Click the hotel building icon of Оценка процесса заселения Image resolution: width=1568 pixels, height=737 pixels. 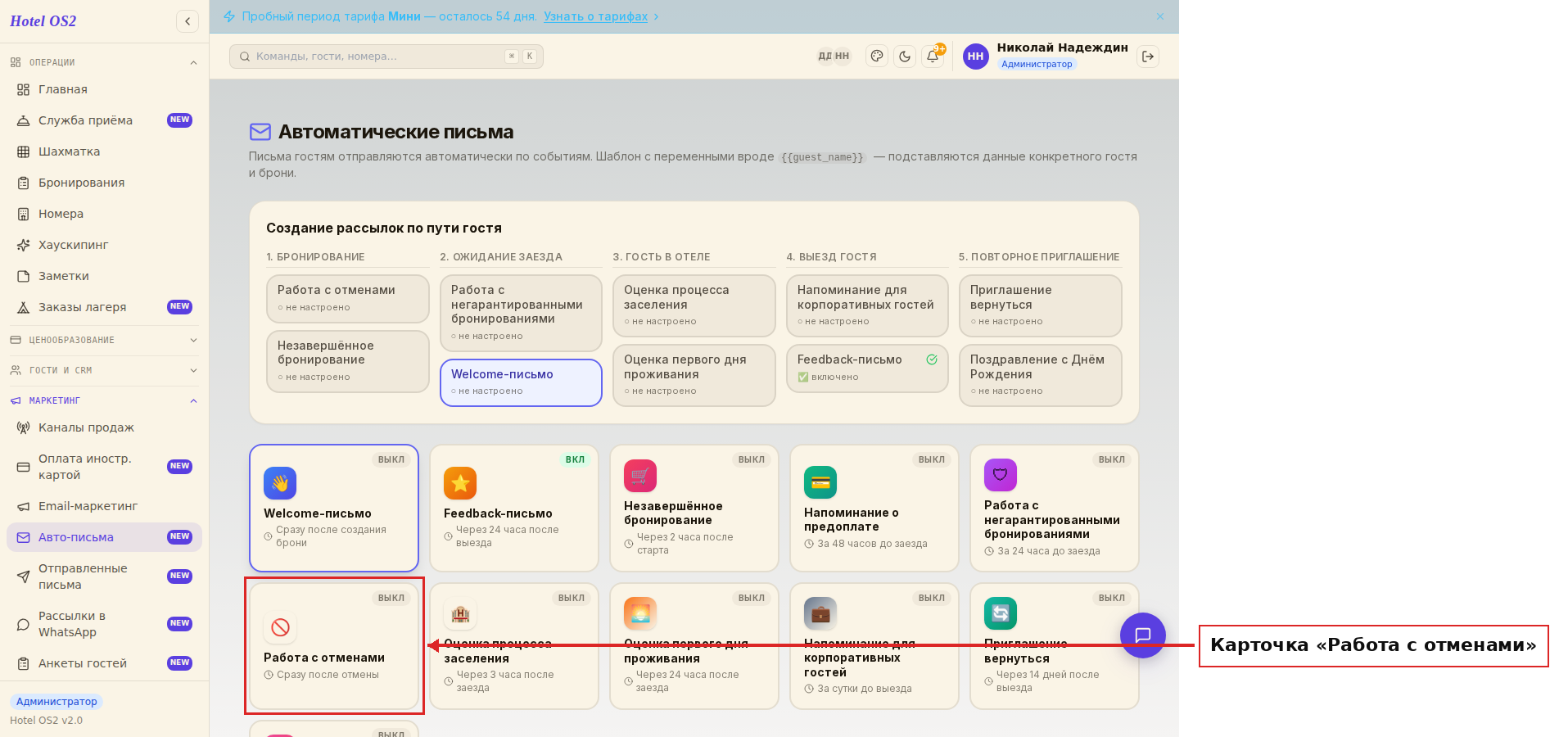(460, 613)
